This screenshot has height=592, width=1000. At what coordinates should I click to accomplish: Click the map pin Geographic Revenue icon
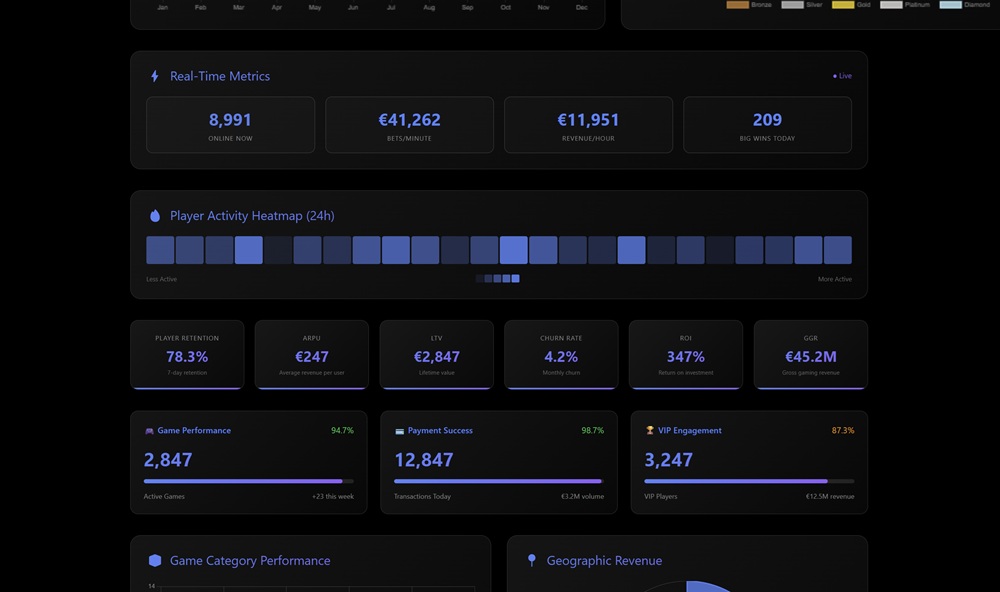click(532, 561)
